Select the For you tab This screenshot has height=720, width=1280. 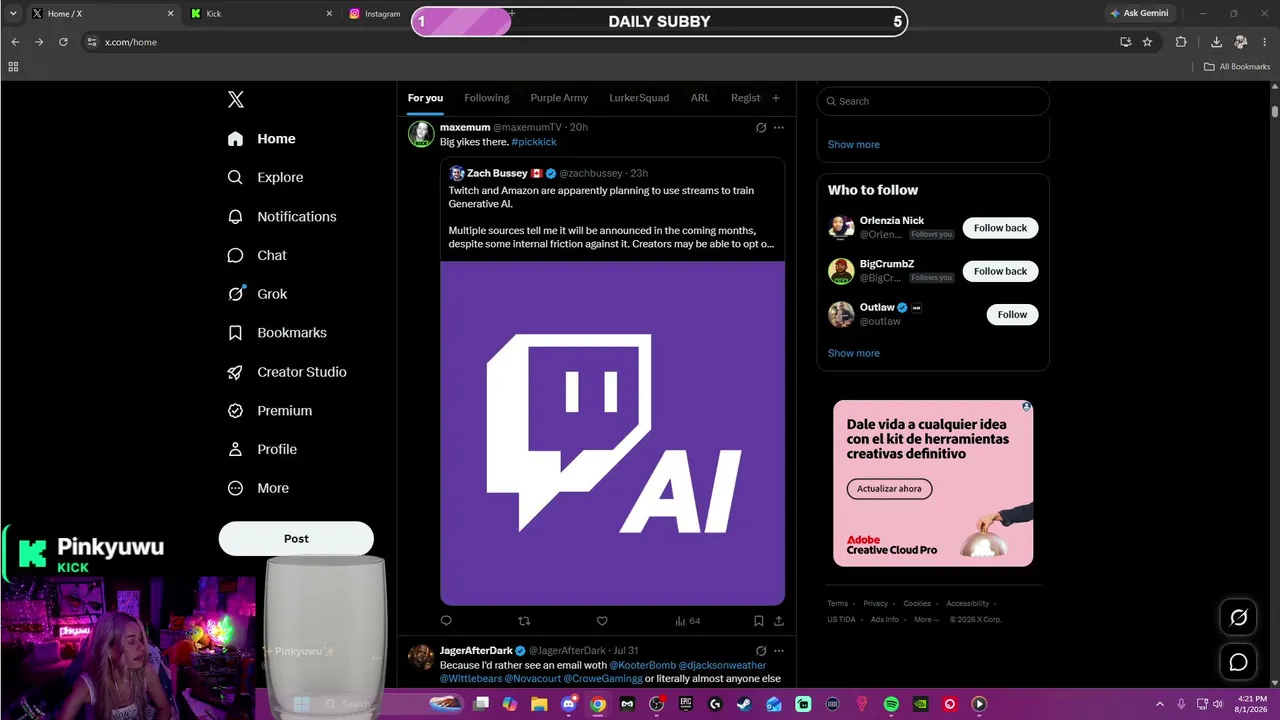[x=425, y=98]
